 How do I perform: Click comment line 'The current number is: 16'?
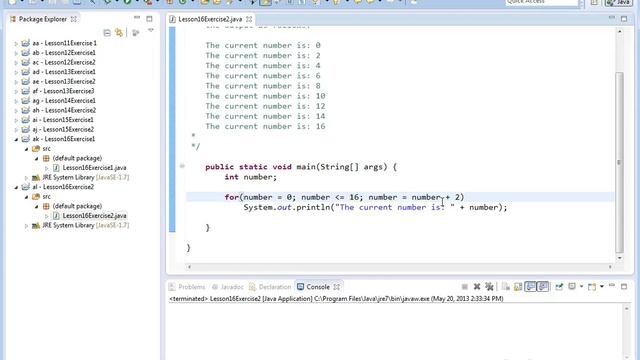pos(265,126)
